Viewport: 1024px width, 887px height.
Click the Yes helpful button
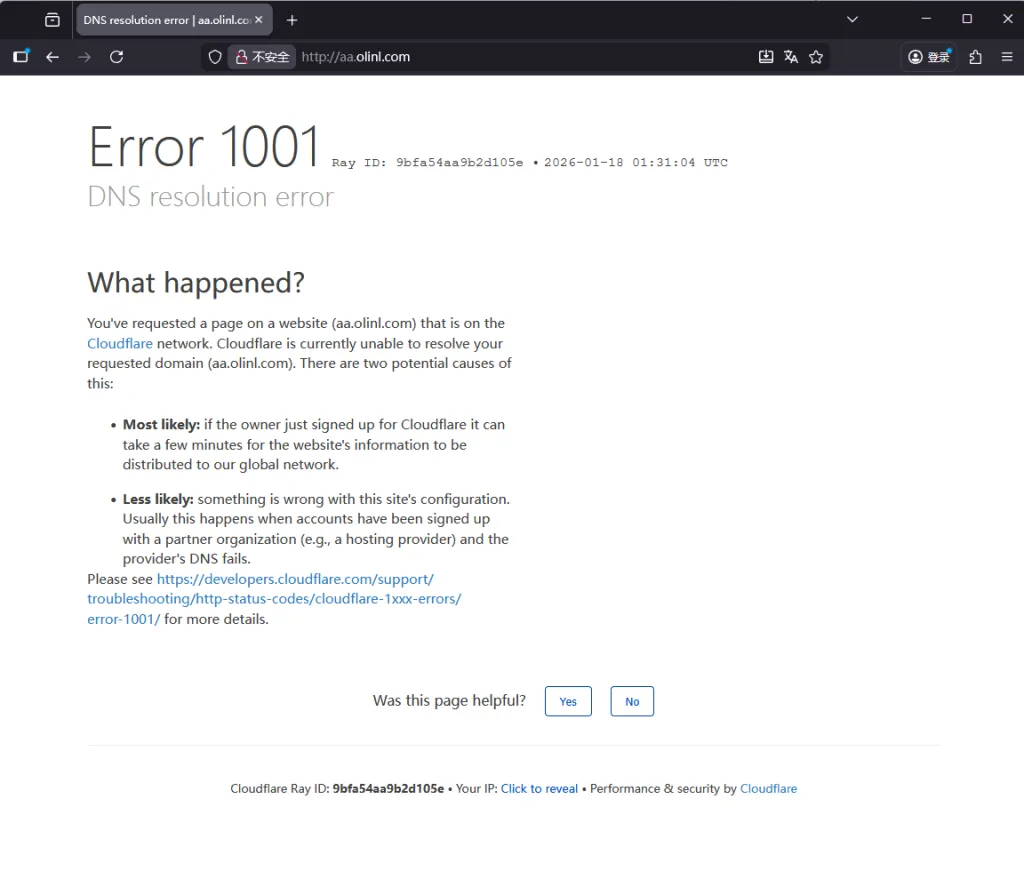pos(568,701)
